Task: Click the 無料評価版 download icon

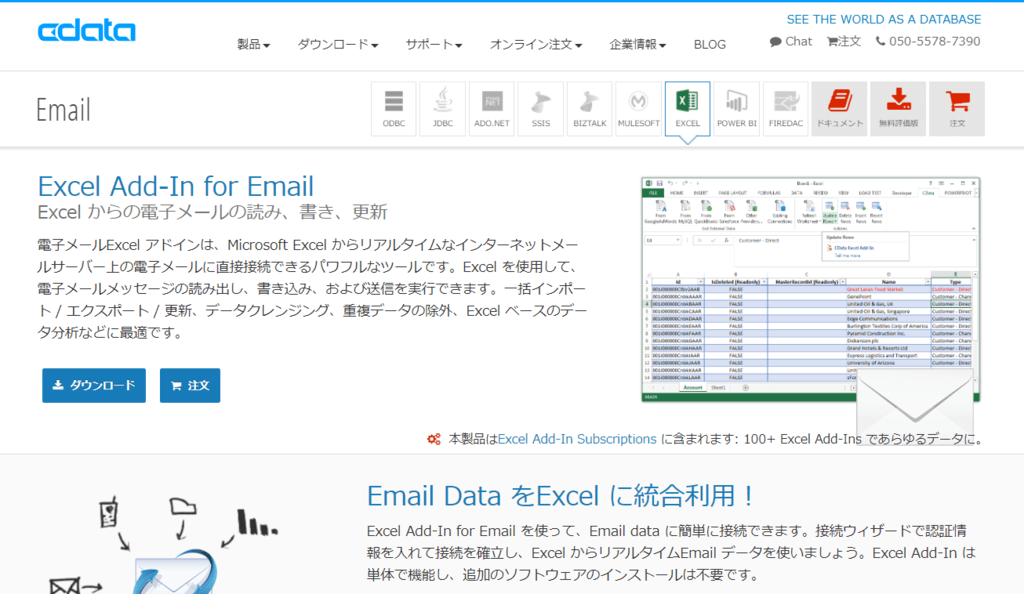Action: (x=898, y=109)
